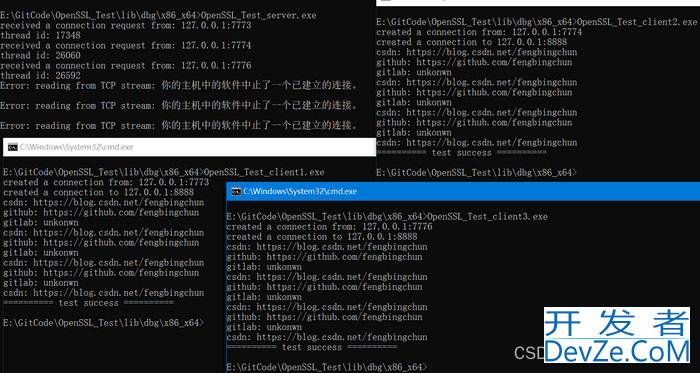
Task: Click the line 'thread id: 17348'
Action: [x=40, y=35]
